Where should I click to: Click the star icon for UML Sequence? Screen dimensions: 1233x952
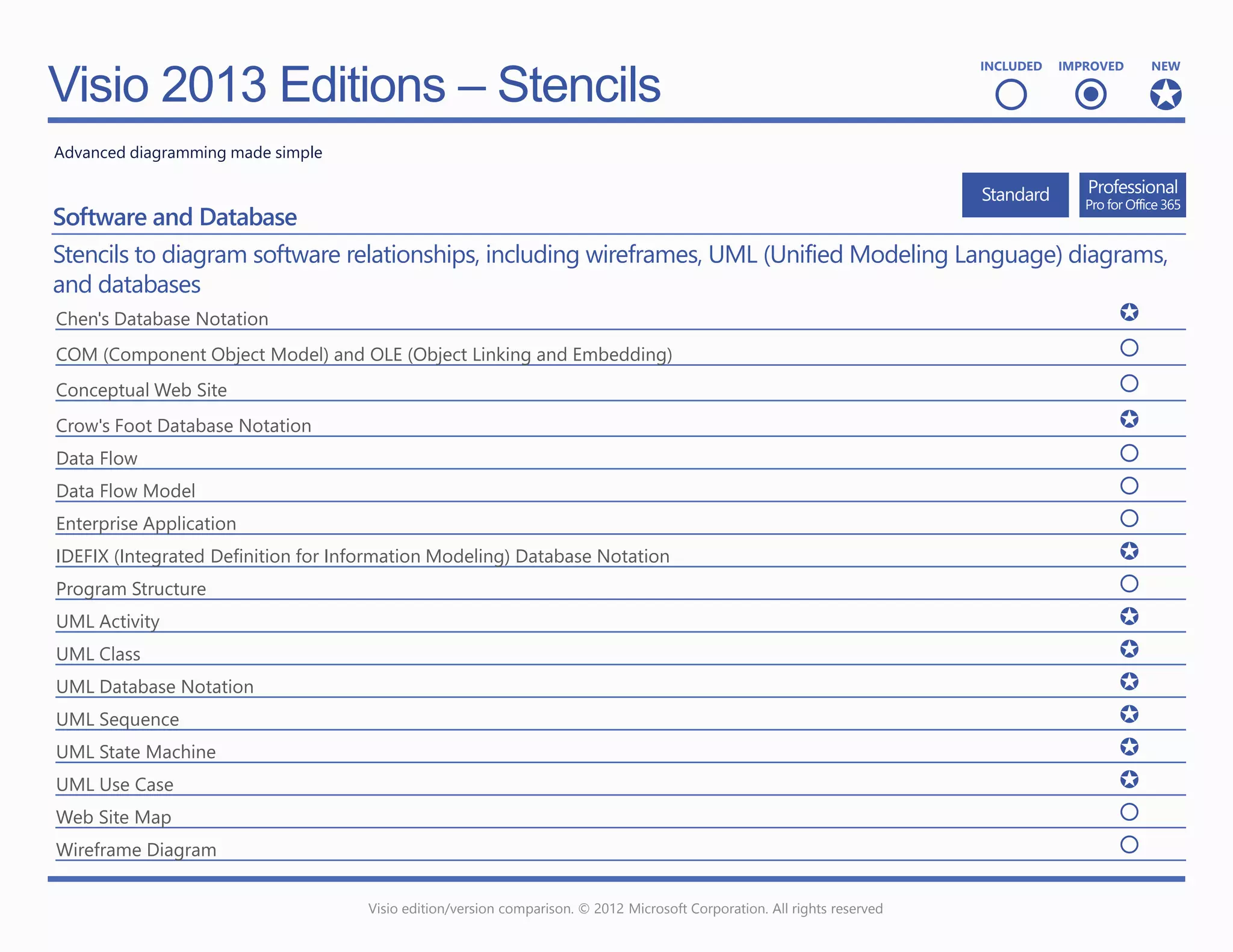coord(1129,714)
